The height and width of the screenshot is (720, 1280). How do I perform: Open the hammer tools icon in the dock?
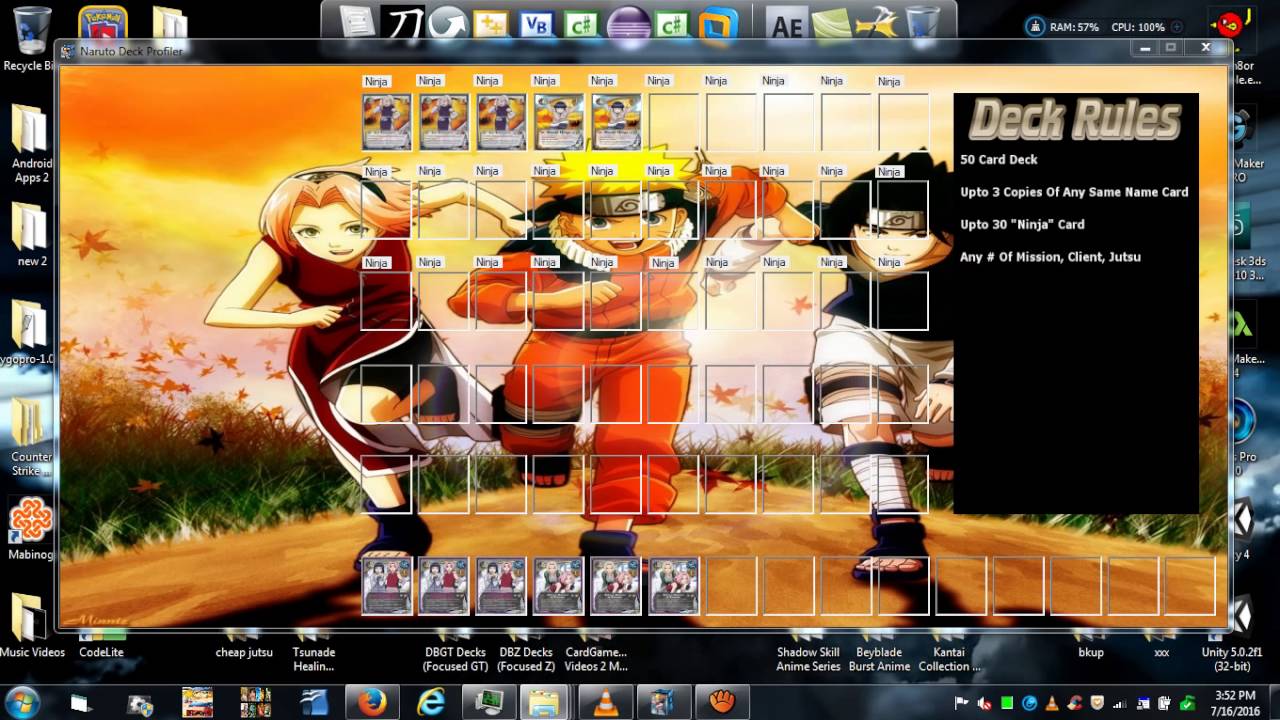click(877, 23)
